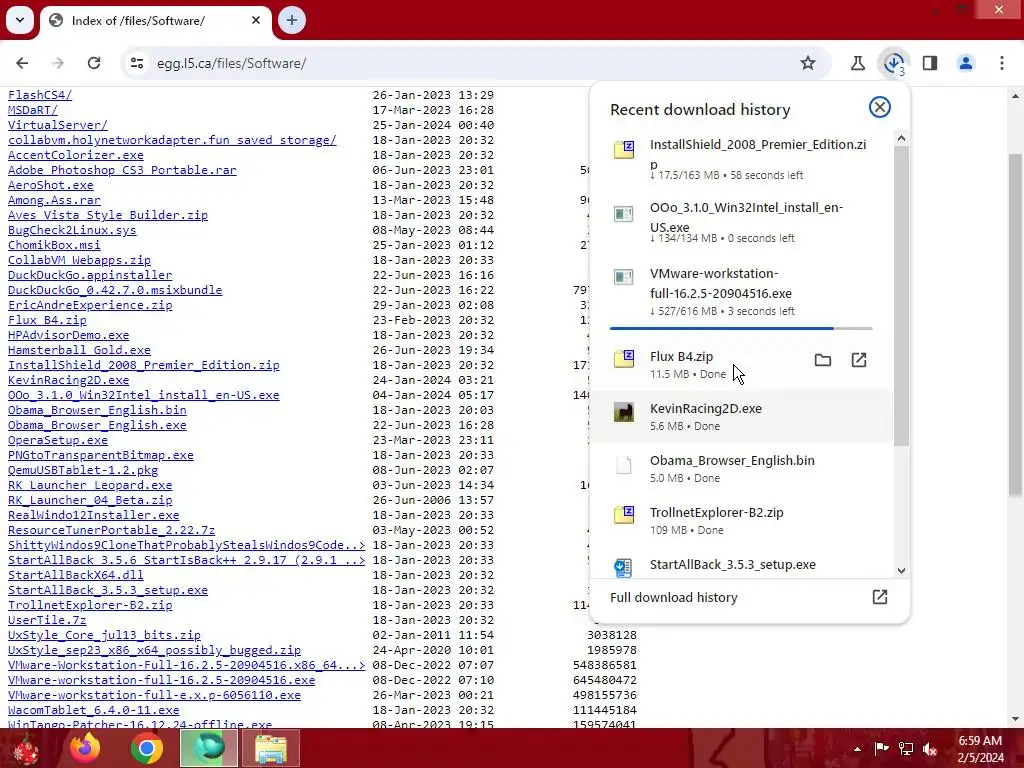1024x768 pixels.
Task: Click Full download history
Action: coord(673,597)
